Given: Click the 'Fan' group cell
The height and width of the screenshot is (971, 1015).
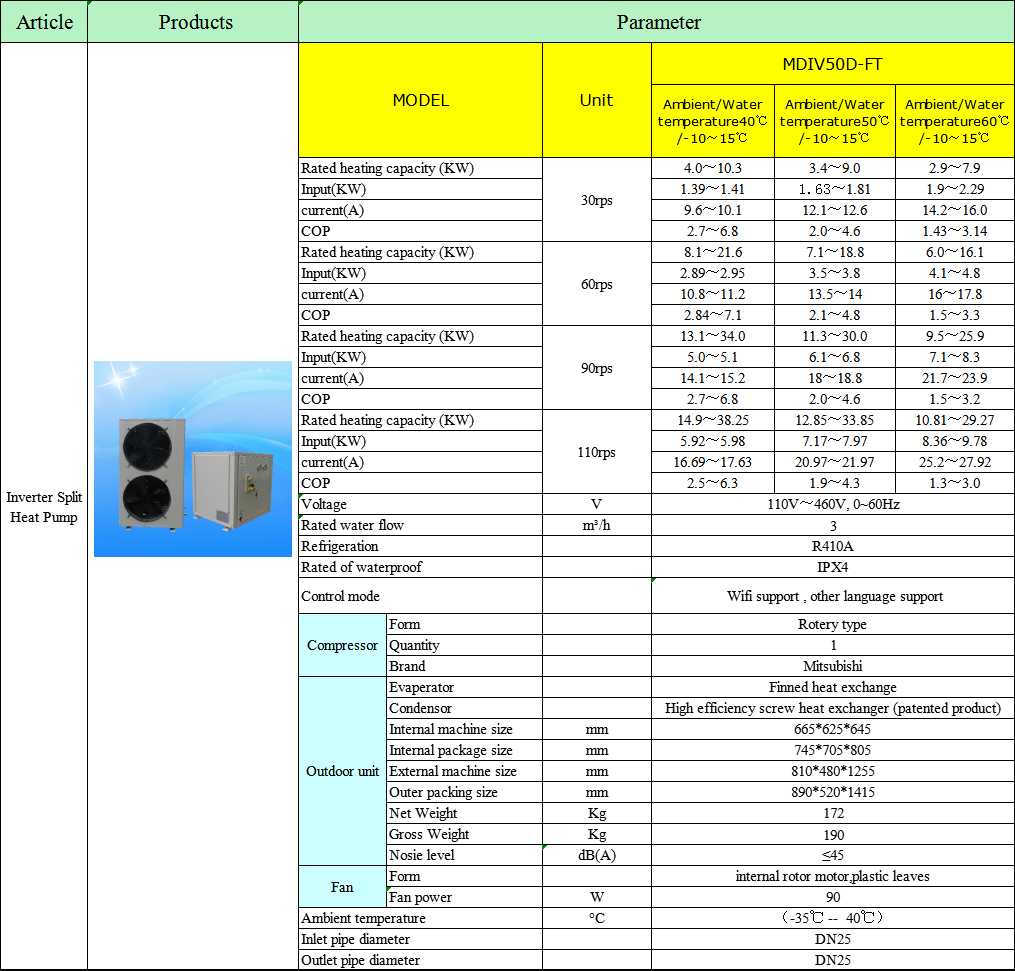Looking at the screenshot, I should (x=342, y=887).
